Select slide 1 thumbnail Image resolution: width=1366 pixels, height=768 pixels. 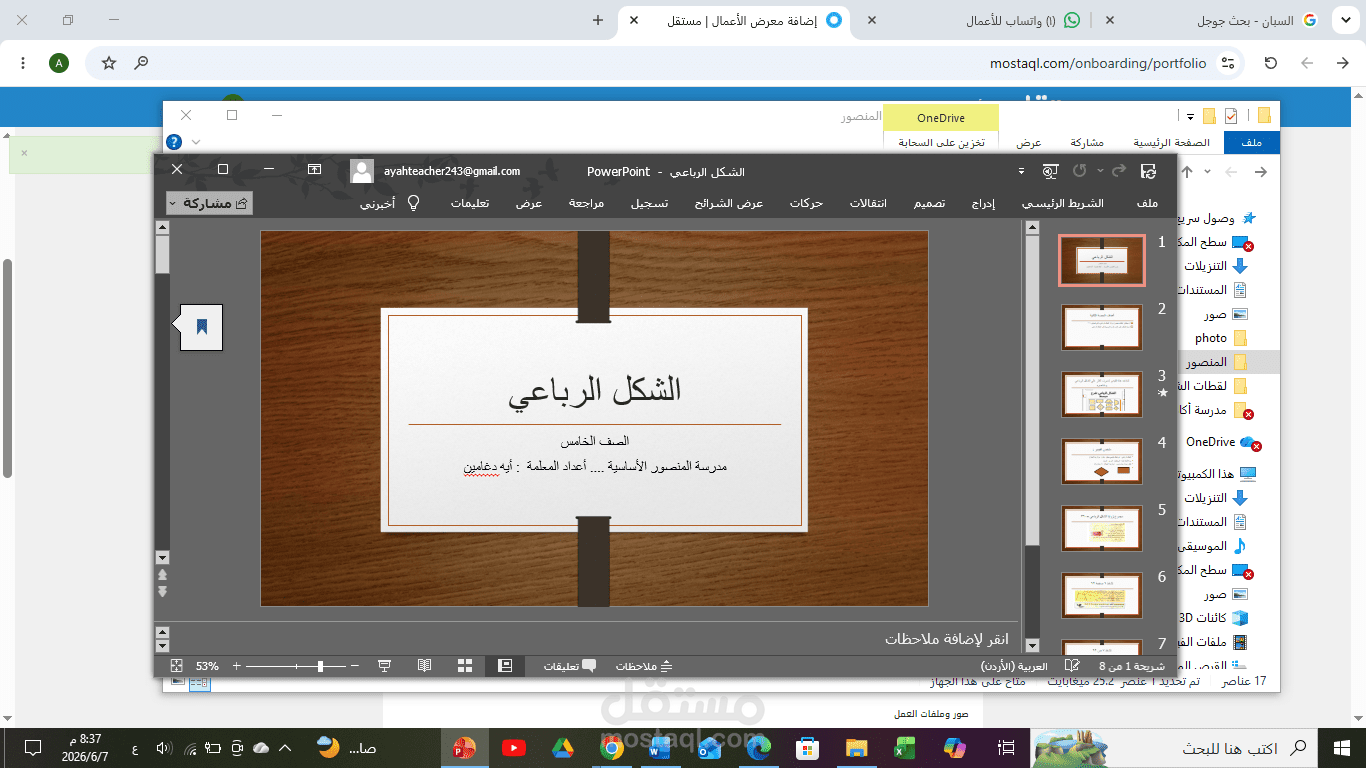pyautogui.click(x=1101, y=261)
